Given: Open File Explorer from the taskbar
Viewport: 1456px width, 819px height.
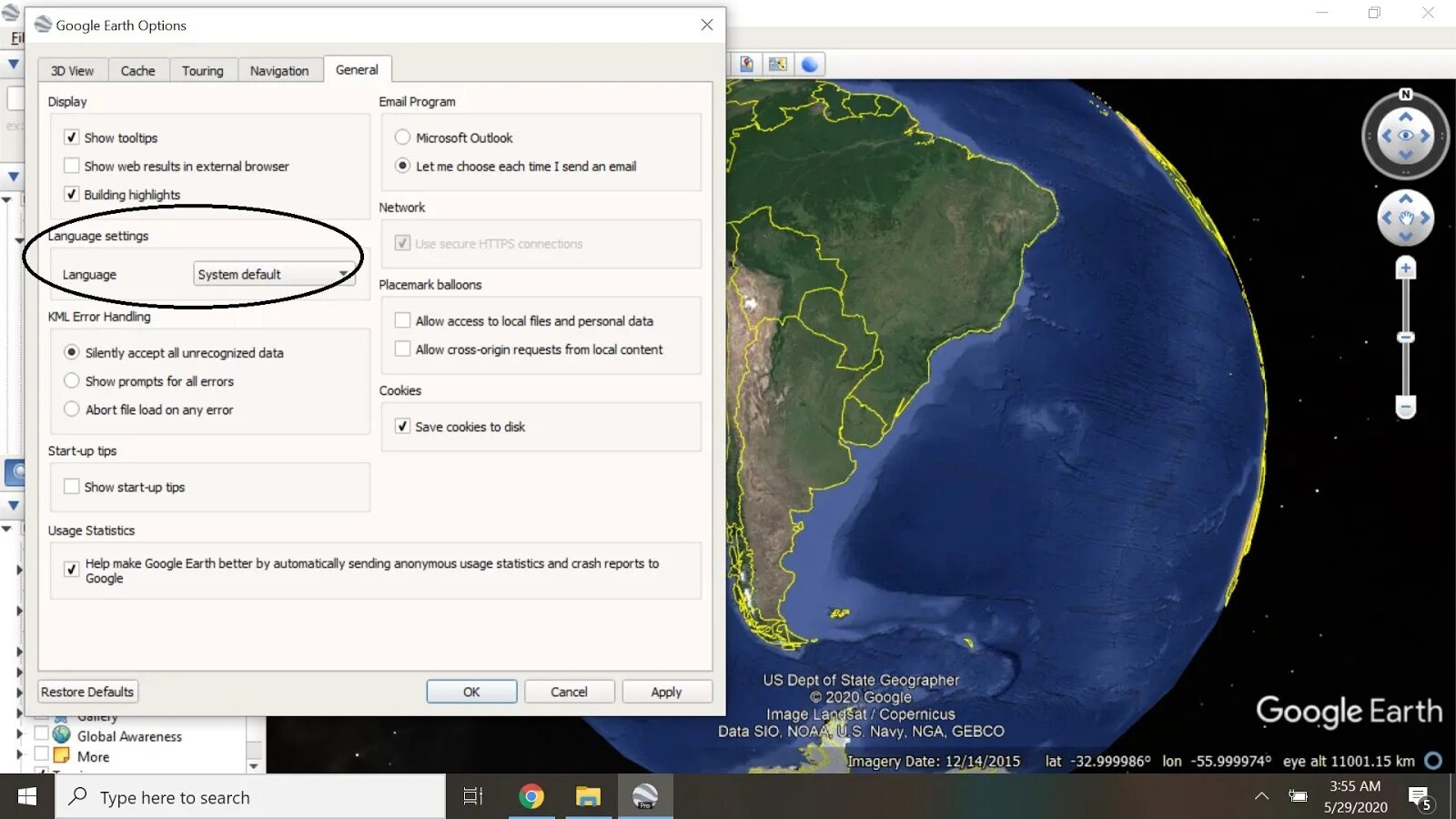Looking at the screenshot, I should click(x=588, y=797).
